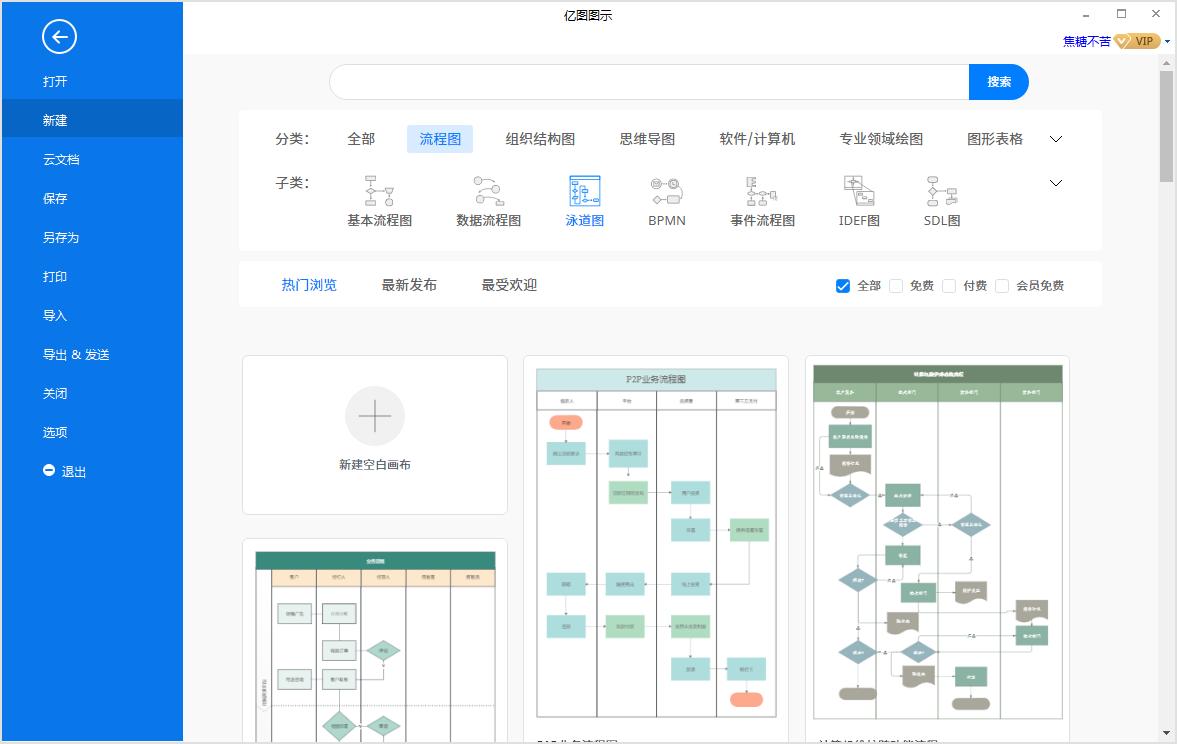Check the 会员免费 filter option

[x=1003, y=286]
